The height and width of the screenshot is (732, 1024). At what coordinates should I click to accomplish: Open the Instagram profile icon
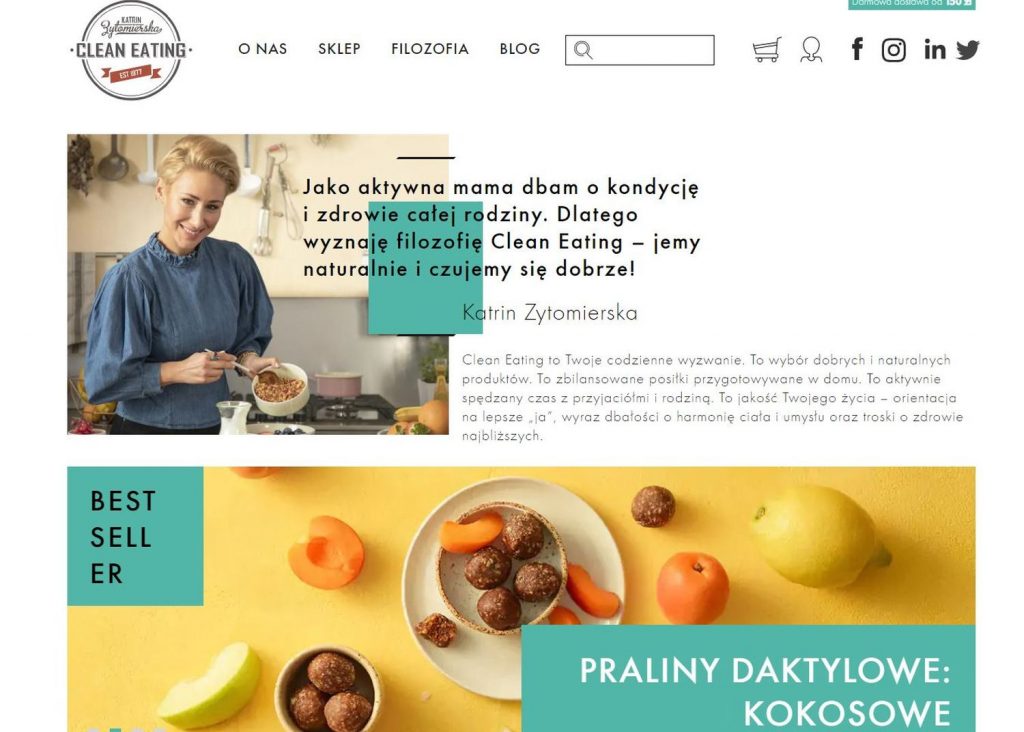pyautogui.click(x=893, y=50)
